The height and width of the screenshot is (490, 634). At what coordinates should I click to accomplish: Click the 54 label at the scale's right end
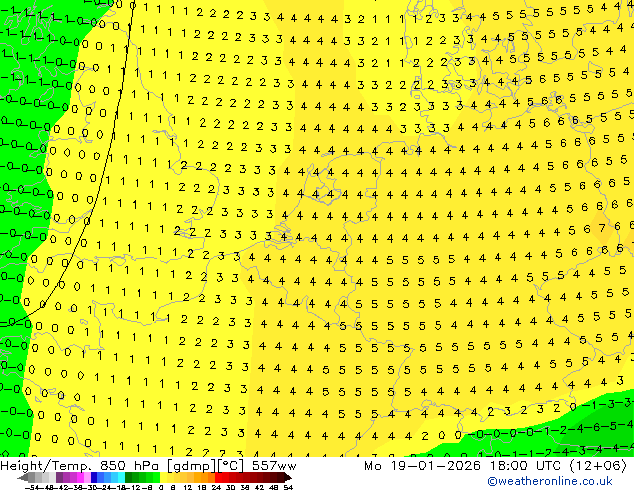(x=288, y=487)
